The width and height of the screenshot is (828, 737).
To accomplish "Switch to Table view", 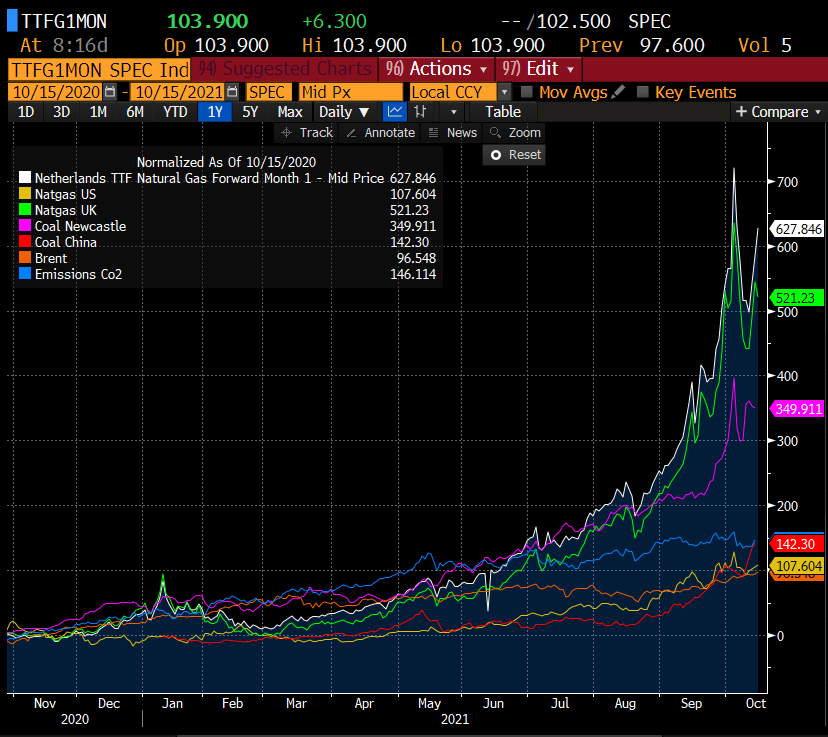I will pyautogui.click(x=503, y=112).
